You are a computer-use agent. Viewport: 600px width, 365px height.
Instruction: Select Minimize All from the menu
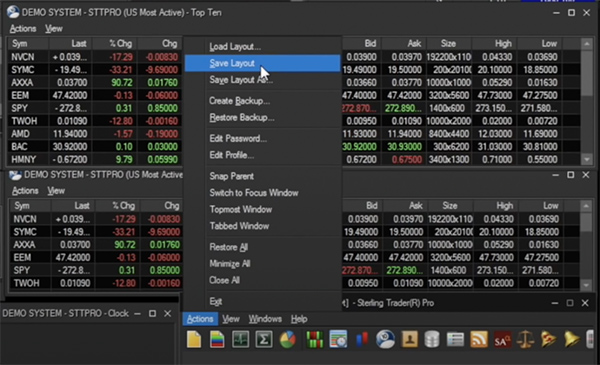(x=262, y=264)
